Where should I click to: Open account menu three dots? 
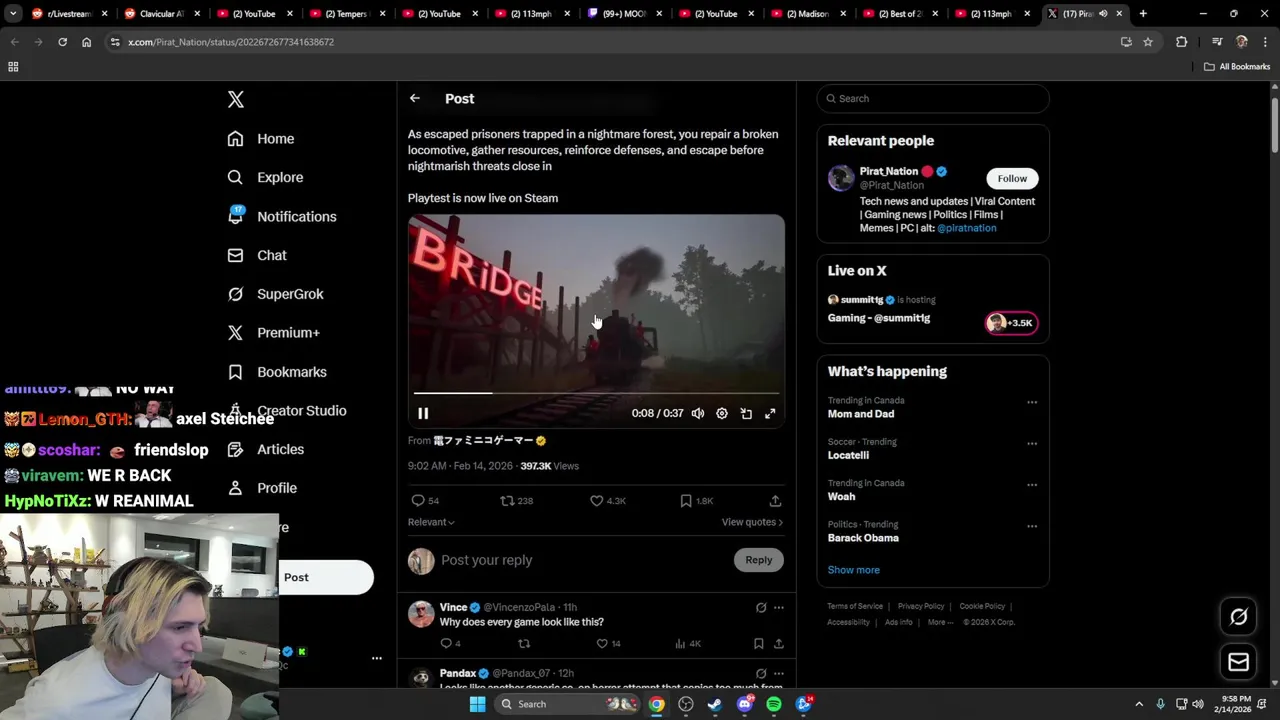377,658
